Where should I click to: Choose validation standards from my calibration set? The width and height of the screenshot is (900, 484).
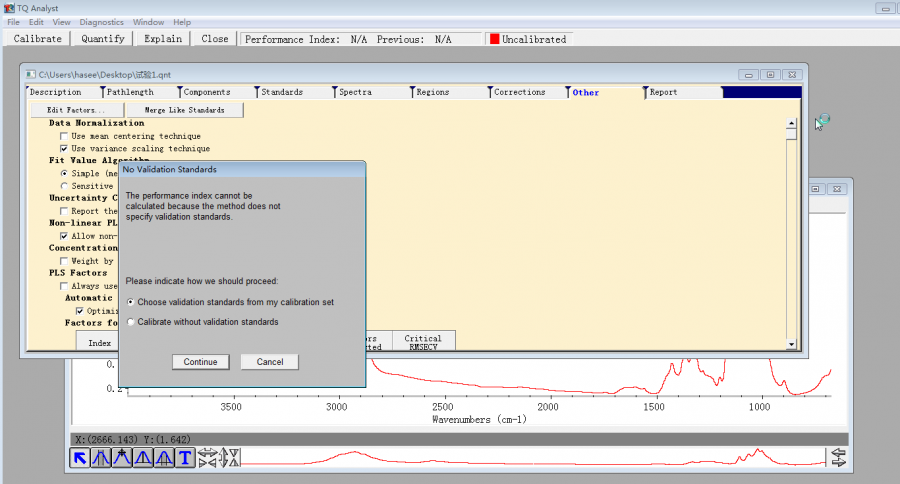[131, 302]
